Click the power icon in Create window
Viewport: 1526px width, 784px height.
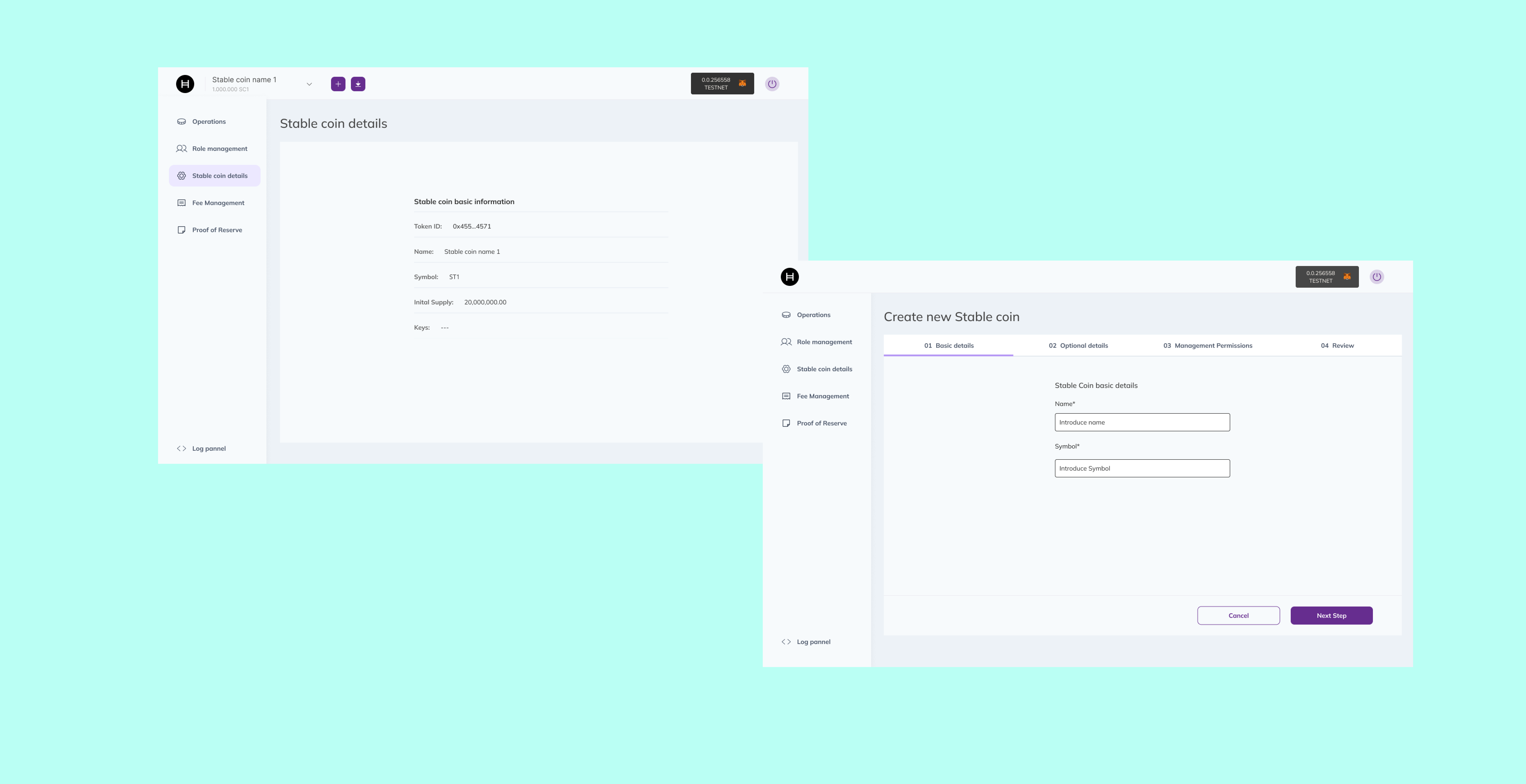(1377, 277)
